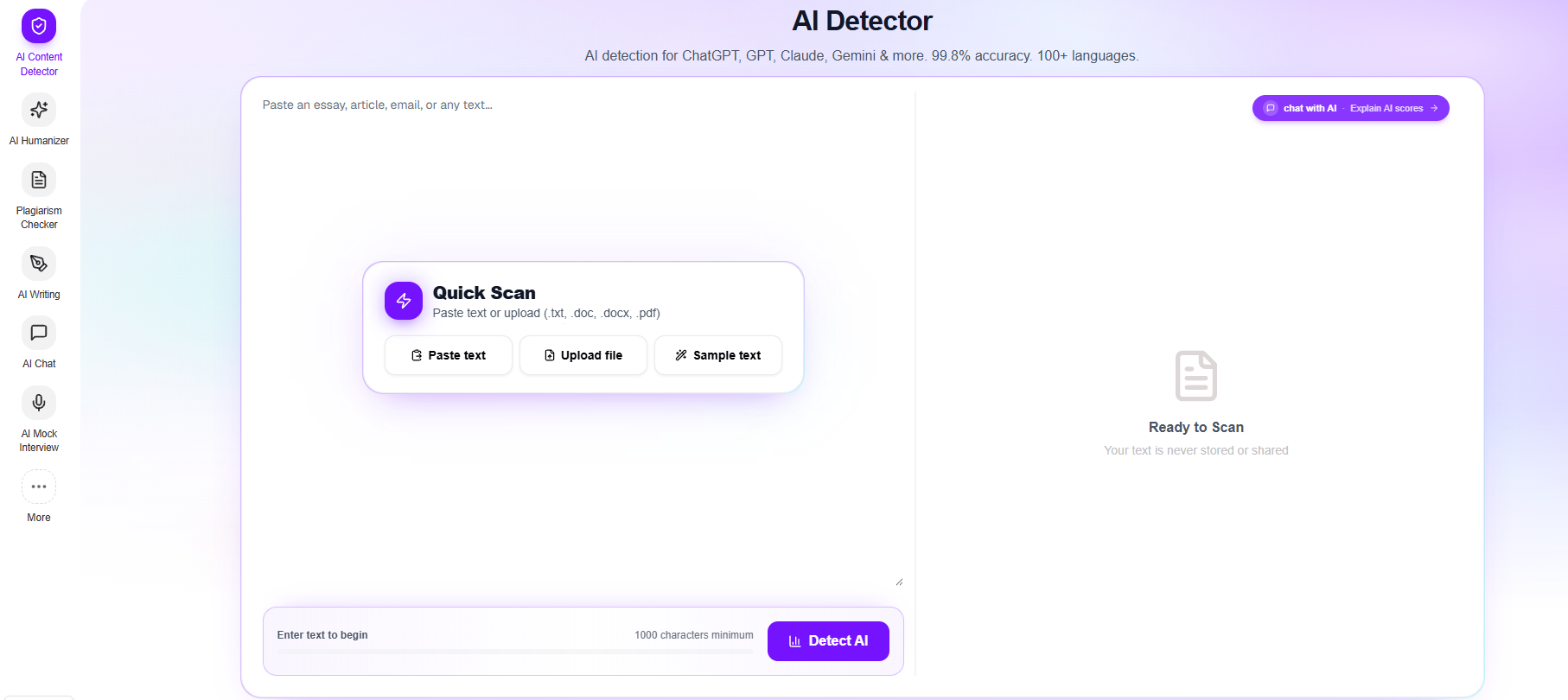The image size is (1568, 700).
Task: Click the AI Detector page heading
Action: coord(862,21)
